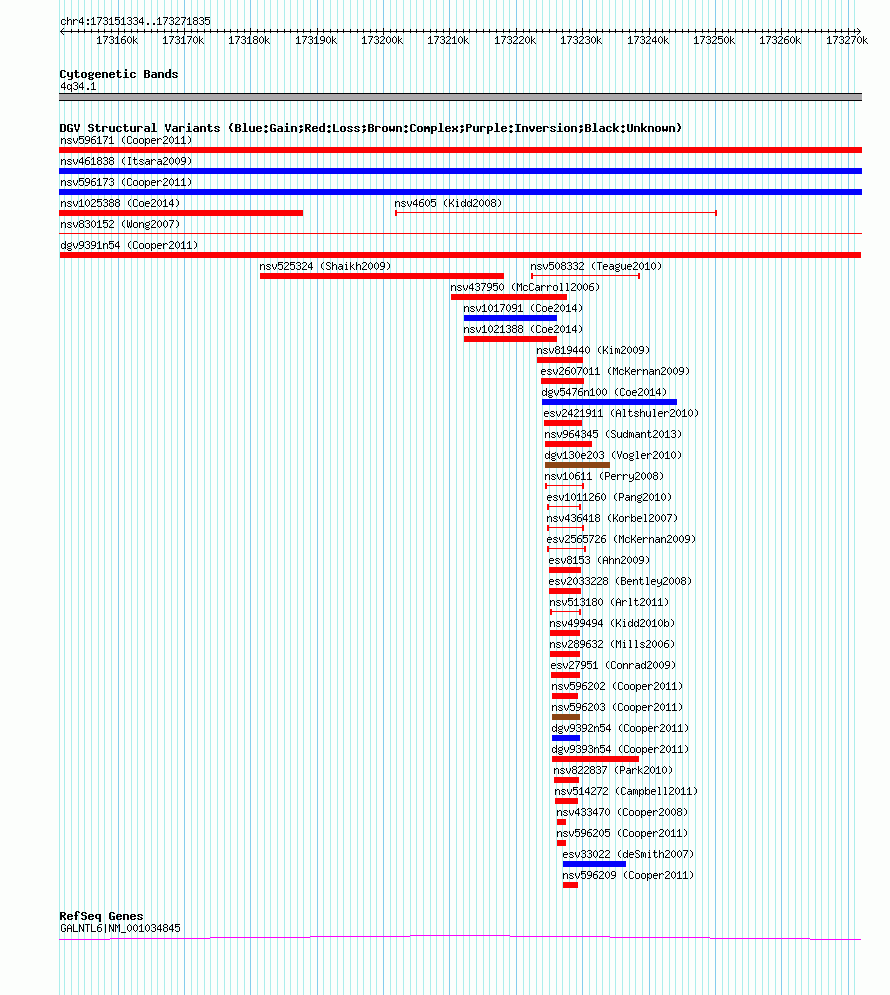The image size is (890, 995).
Task: Select nsv513180 (Arlt2011) variant
Action: (565, 612)
